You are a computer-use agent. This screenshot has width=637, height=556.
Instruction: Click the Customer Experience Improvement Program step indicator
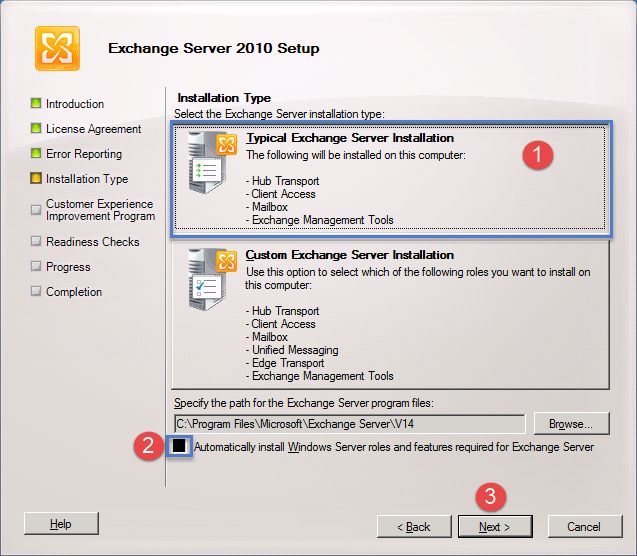(x=36, y=210)
